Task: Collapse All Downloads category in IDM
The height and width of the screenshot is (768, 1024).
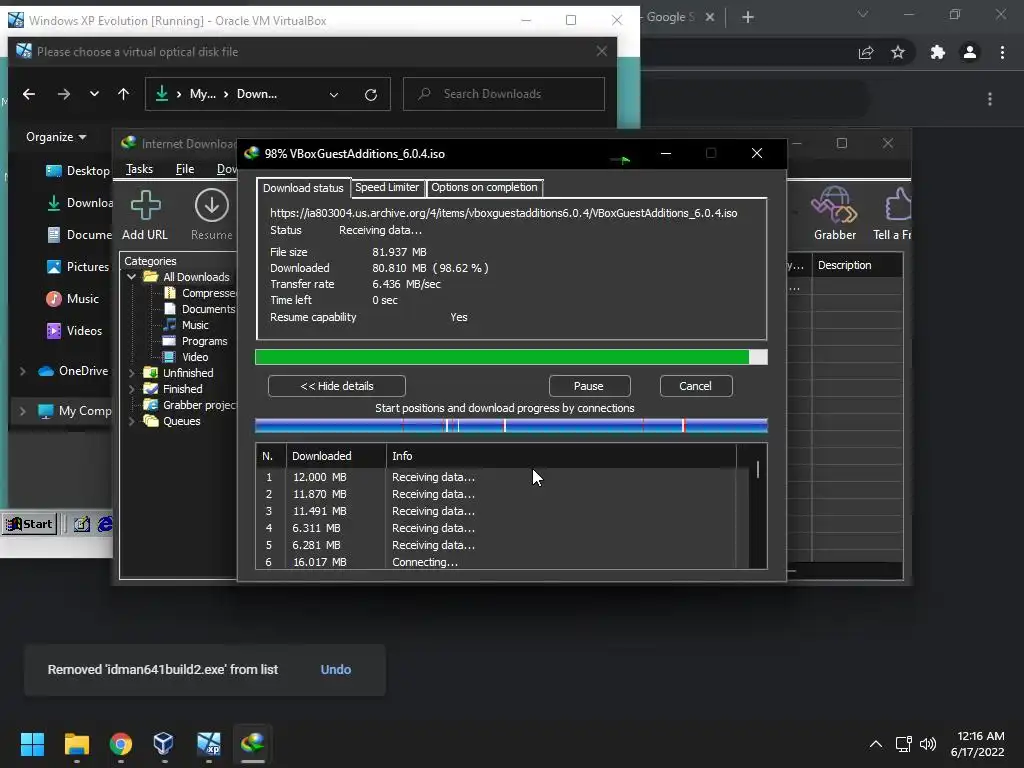Action: 131,277
